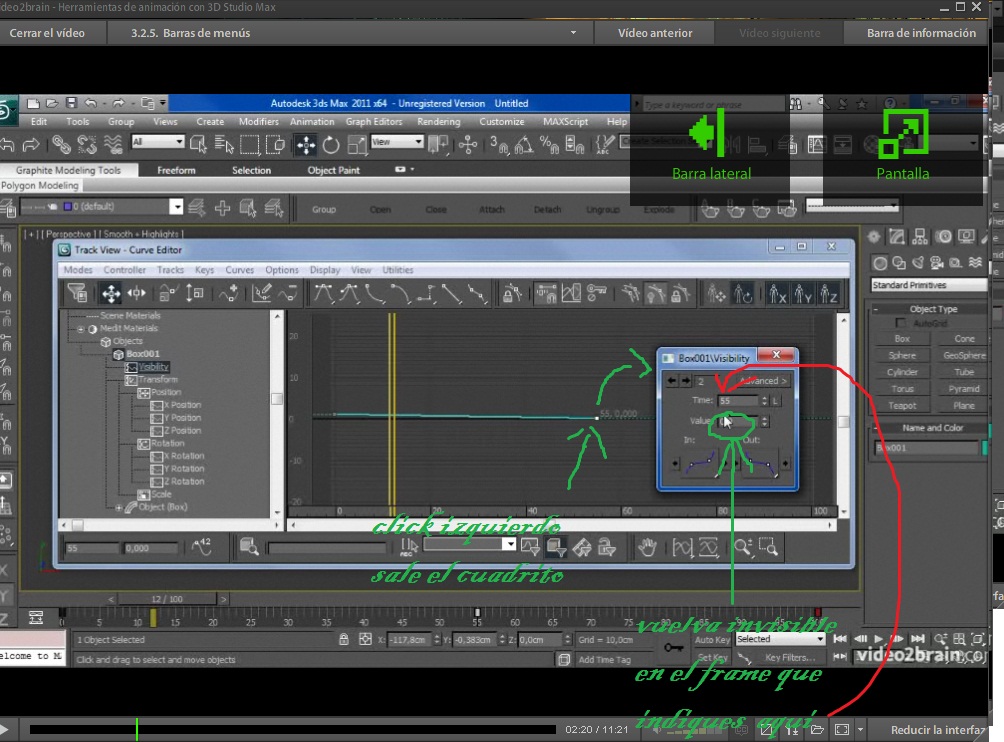Open the All selection filter dropdown
Viewport: 1004px width, 742px height.
pos(158,141)
